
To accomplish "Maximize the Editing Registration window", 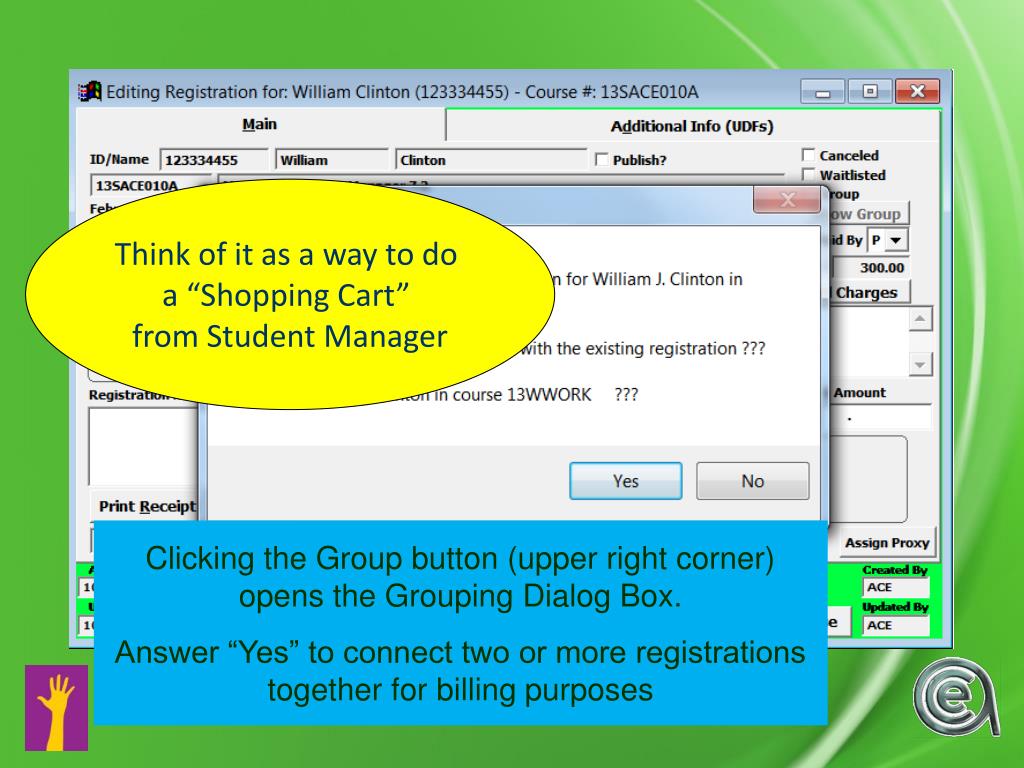I will (869, 91).
